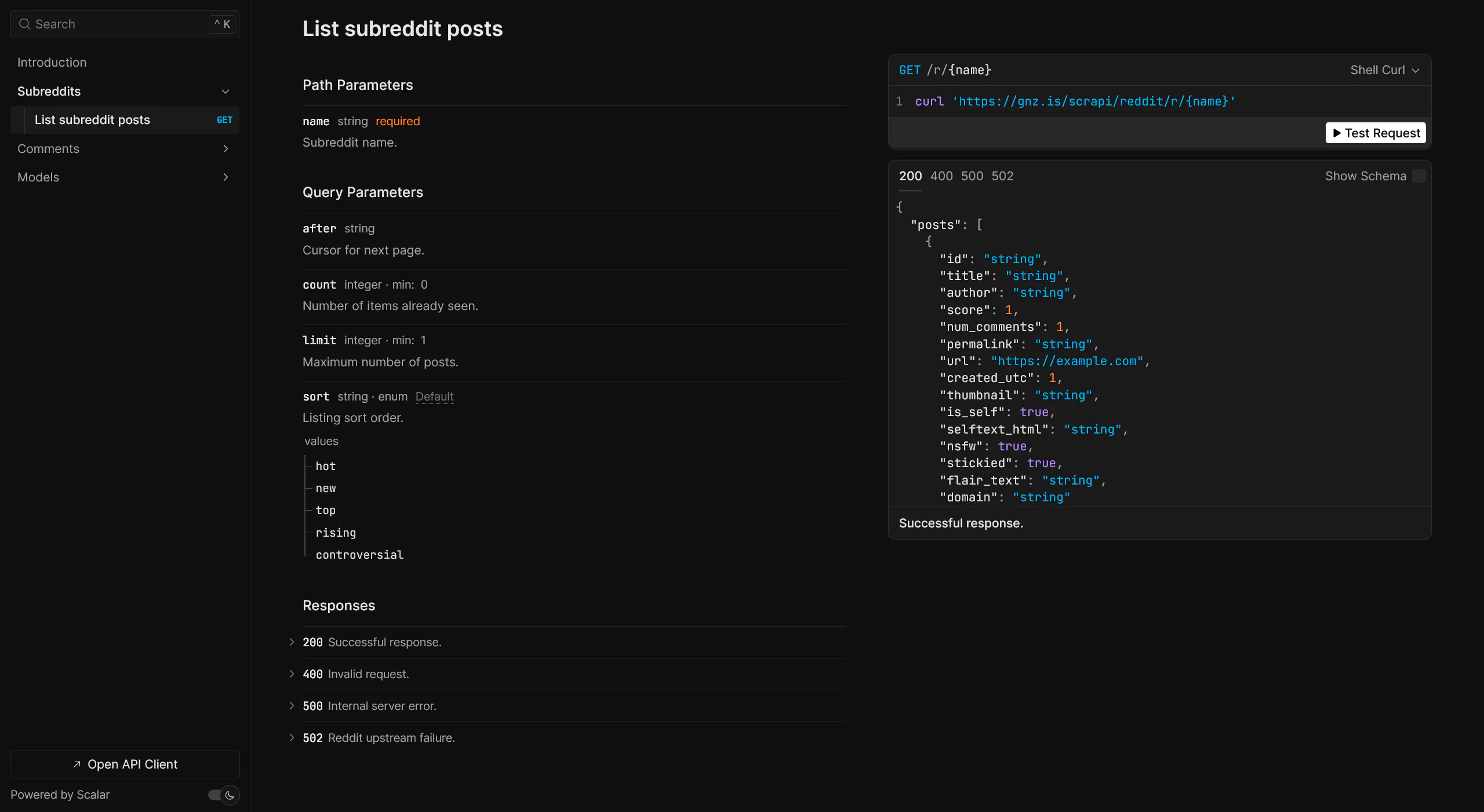This screenshot has width=1484, height=812.
Task: Click the 'sort' parameter name
Action: click(x=316, y=396)
